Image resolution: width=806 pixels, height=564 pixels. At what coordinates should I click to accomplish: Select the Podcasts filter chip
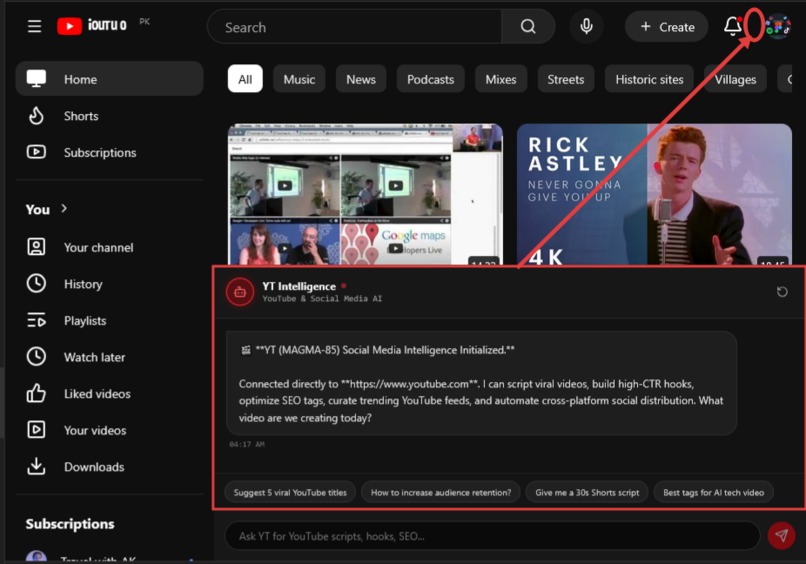point(430,79)
